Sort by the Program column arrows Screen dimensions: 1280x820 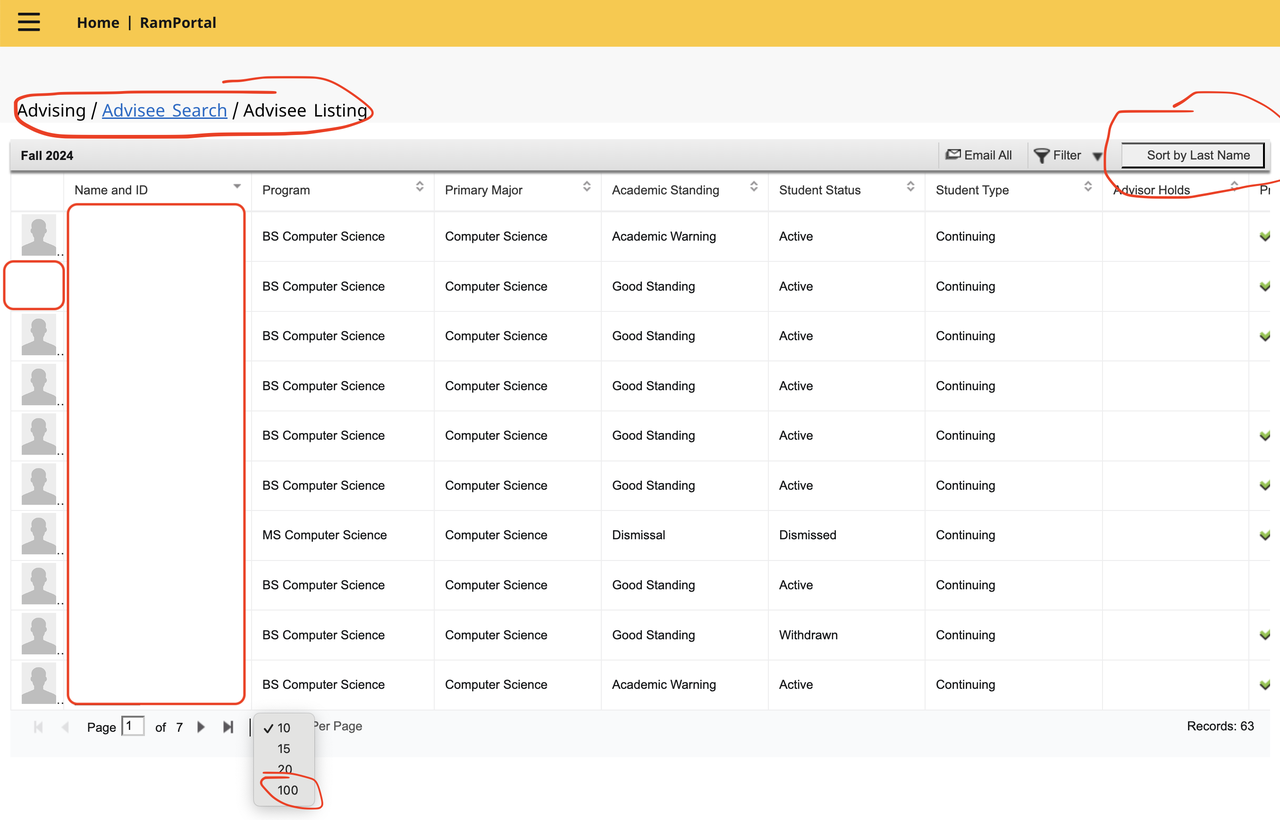(420, 187)
